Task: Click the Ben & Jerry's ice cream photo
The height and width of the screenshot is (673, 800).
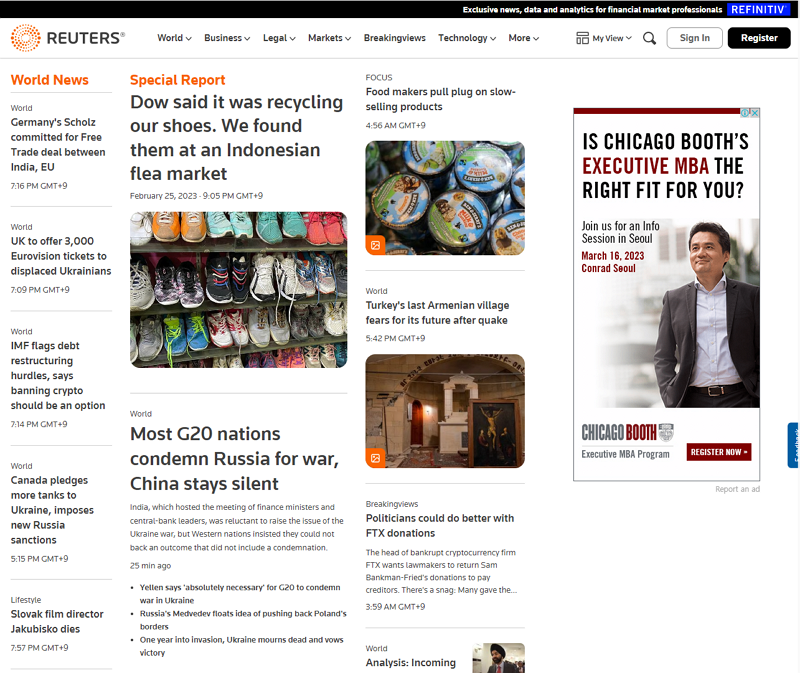Action: tap(445, 198)
